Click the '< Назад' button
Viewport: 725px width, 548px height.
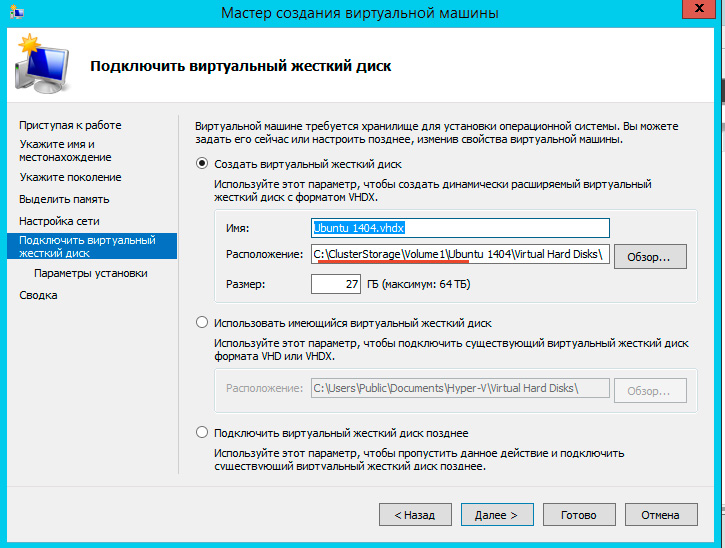pos(415,515)
